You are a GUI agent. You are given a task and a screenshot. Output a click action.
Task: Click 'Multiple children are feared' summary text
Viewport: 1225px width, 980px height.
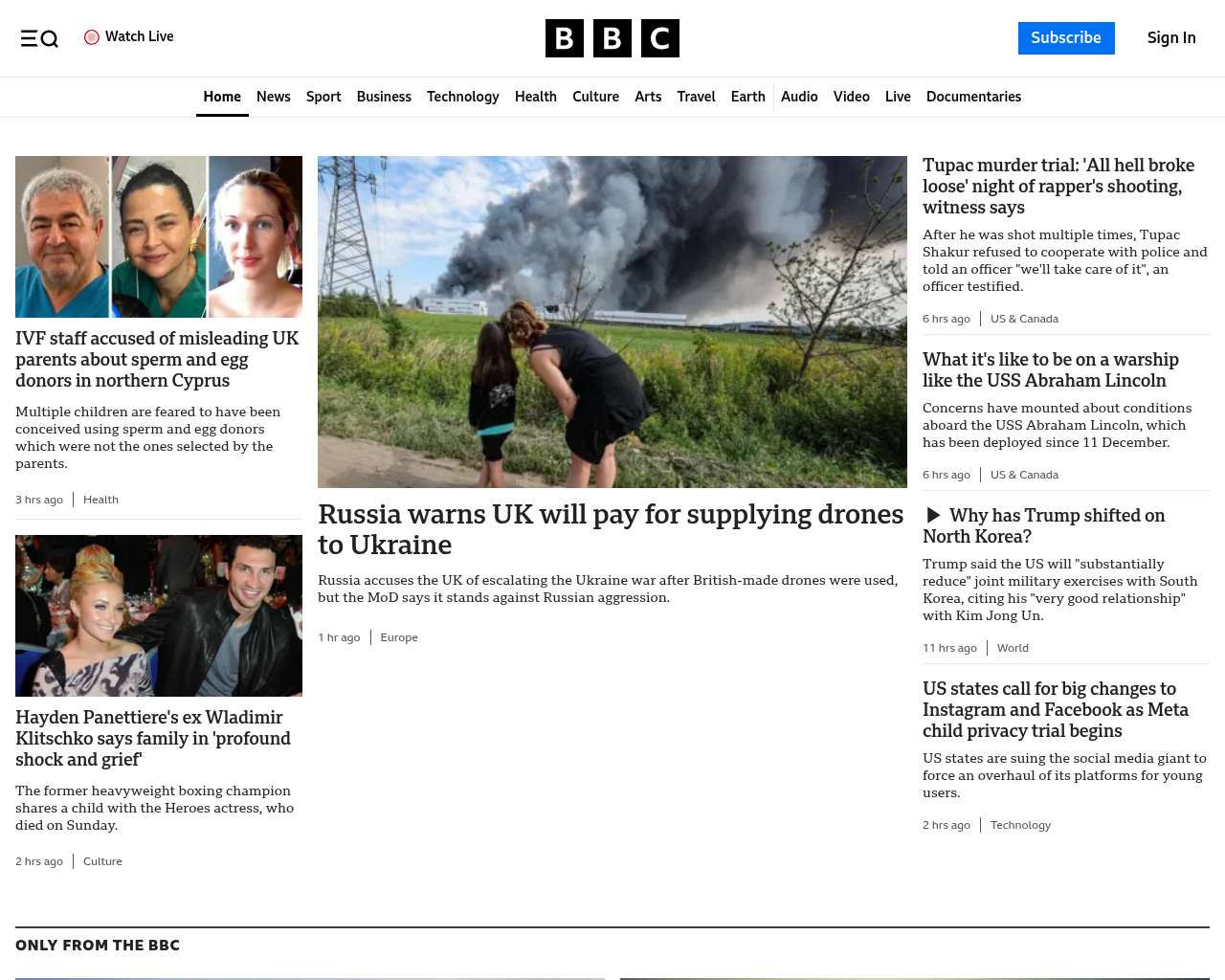point(147,437)
